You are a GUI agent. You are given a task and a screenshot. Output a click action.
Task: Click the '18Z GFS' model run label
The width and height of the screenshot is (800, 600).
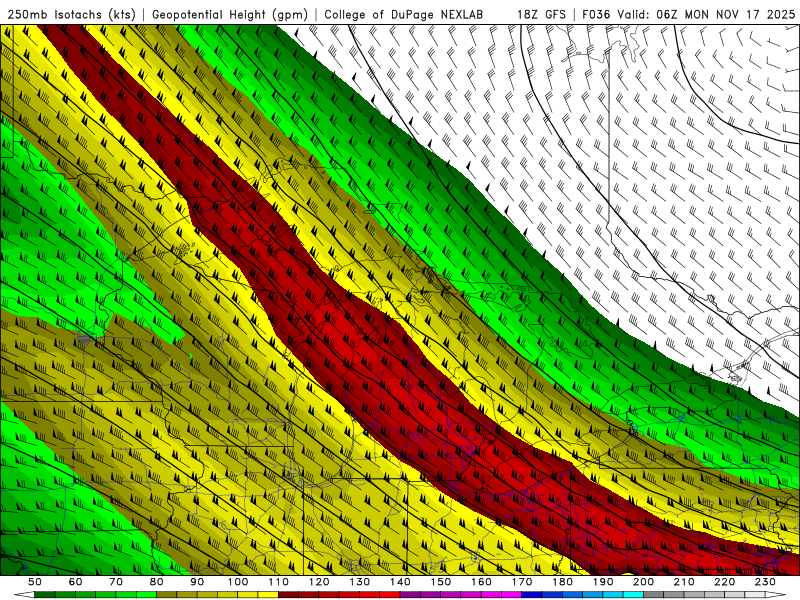pos(541,14)
